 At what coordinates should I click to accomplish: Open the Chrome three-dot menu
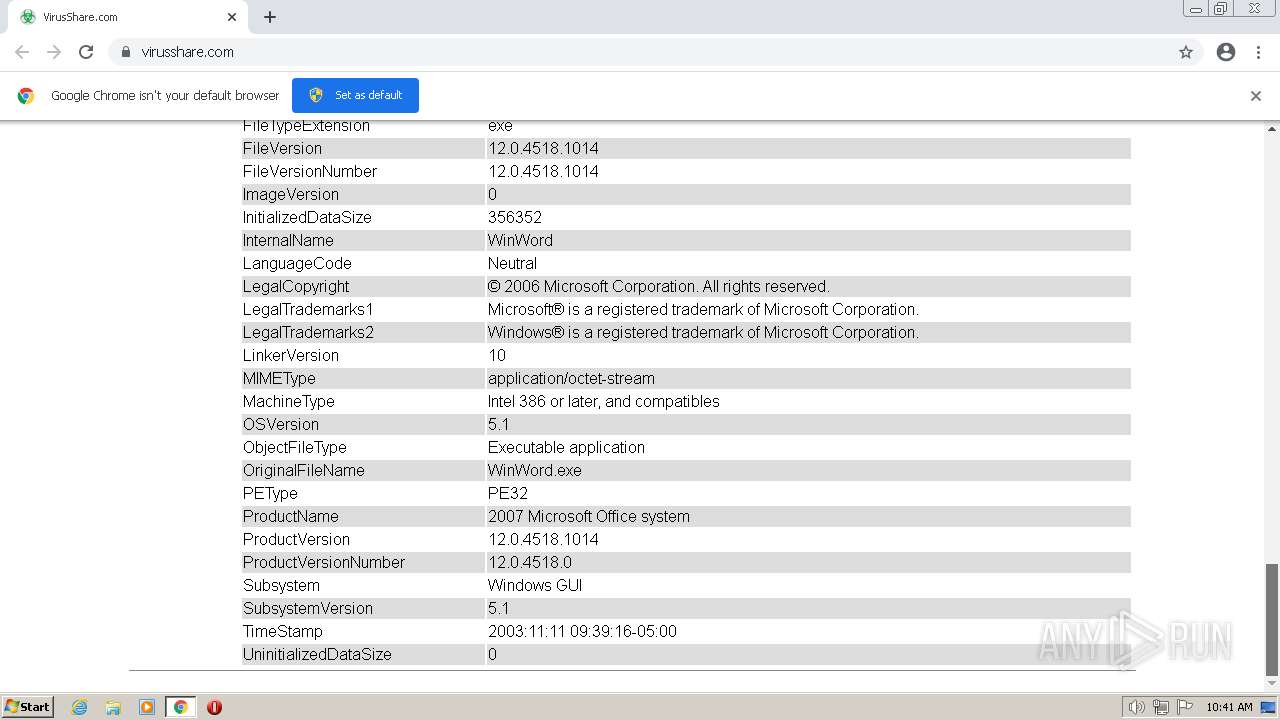coord(1258,52)
